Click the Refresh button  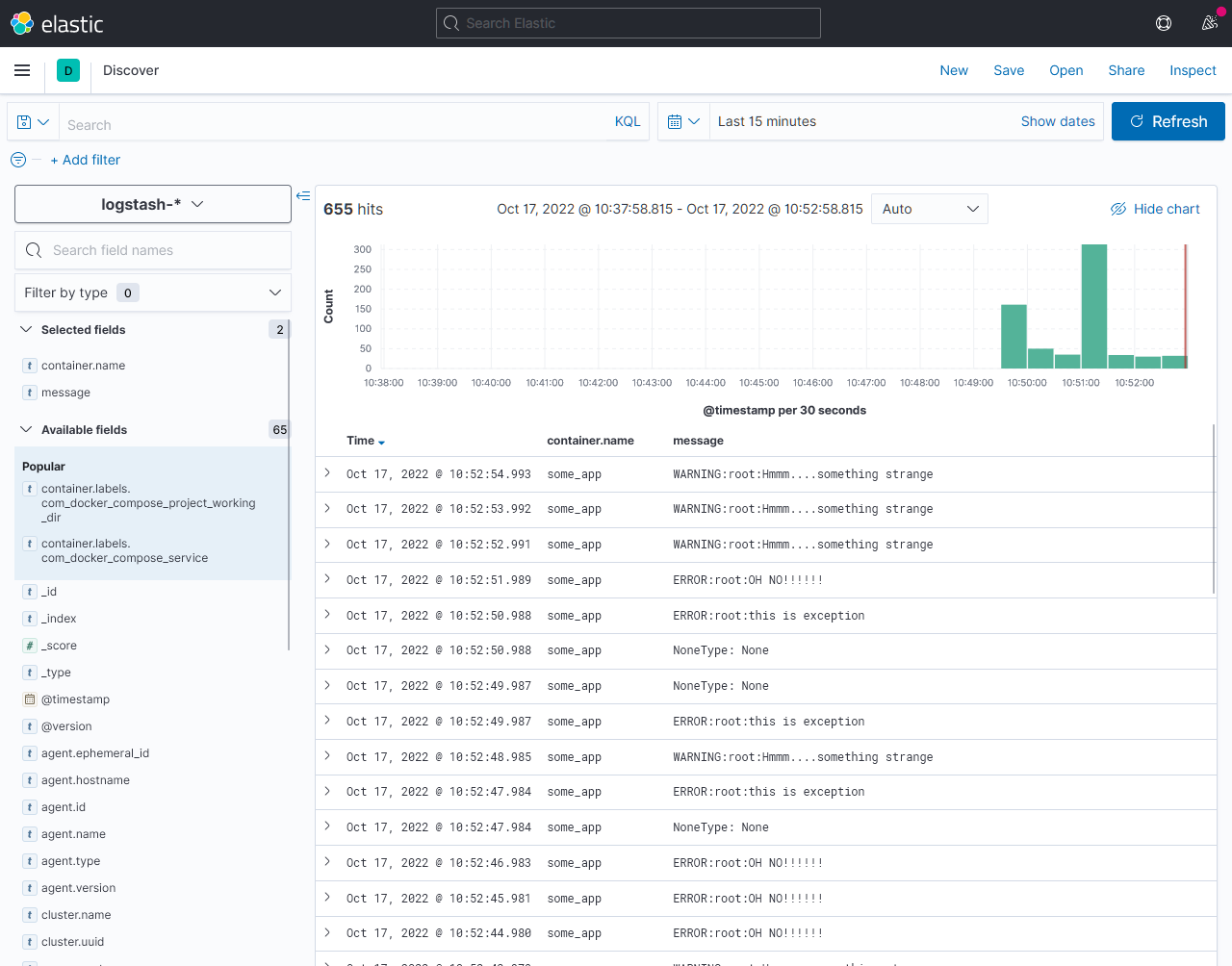1168,121
